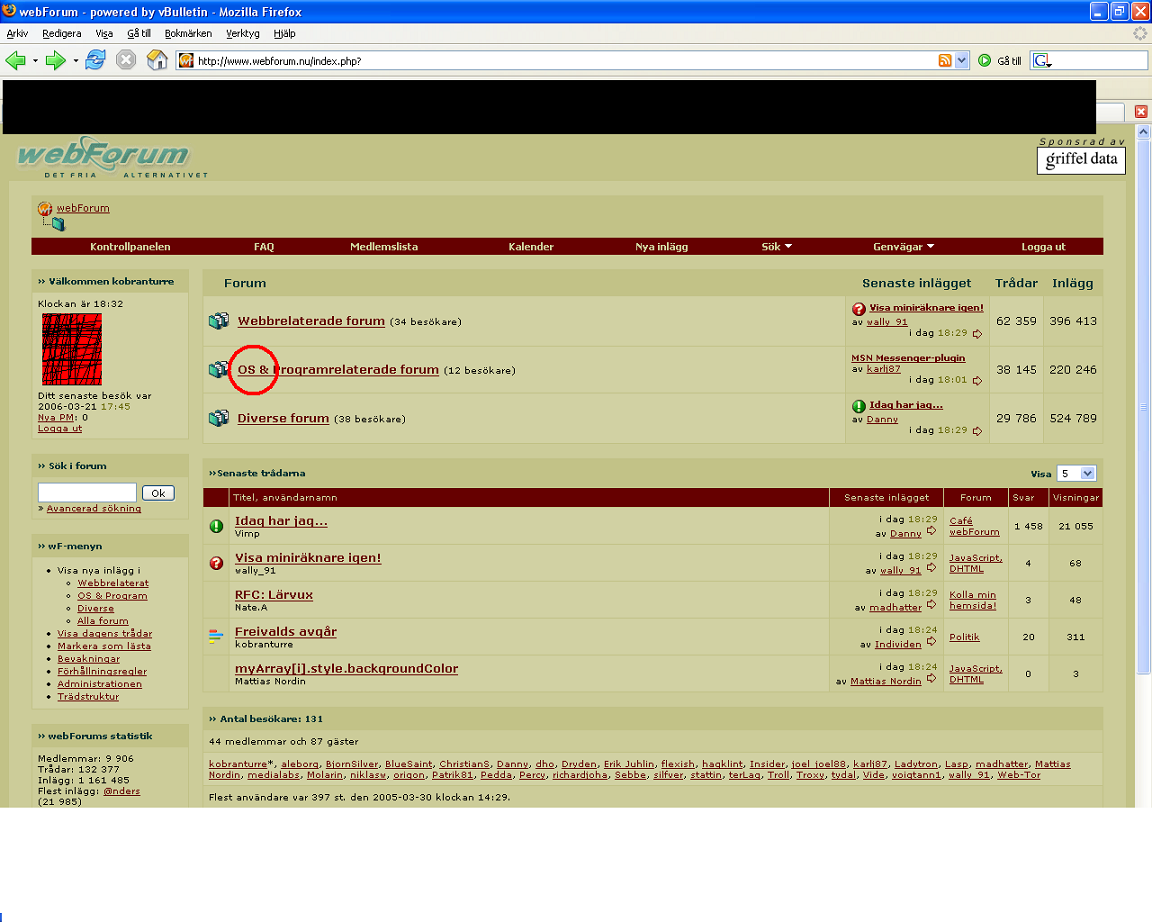Go to last post arrow for Webbrelaterade forum
The width and height of the screenshot is (1152, 922).
coord(977,334)
